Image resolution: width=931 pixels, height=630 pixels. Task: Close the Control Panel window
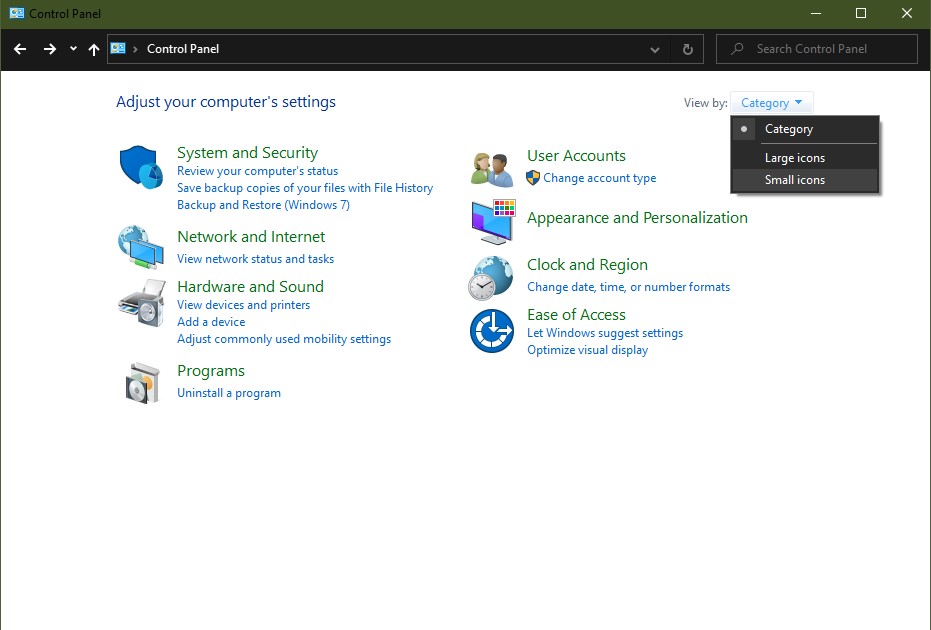pos(907,13)
